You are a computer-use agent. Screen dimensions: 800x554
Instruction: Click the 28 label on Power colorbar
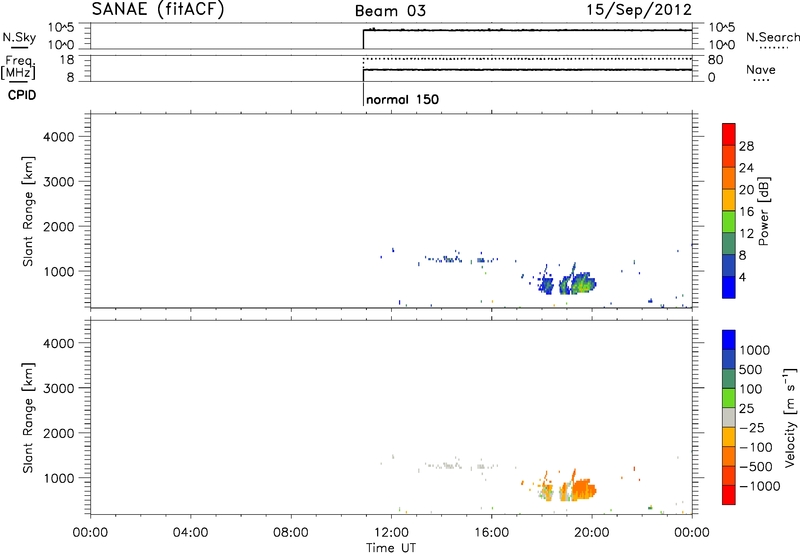(x=746, y=146)
